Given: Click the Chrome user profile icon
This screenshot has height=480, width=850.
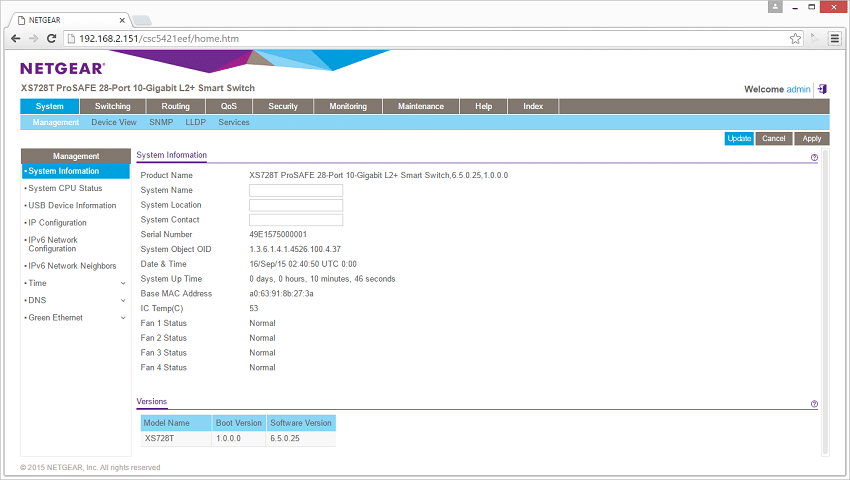Looking at the screenshot, I should coord(775,7).
